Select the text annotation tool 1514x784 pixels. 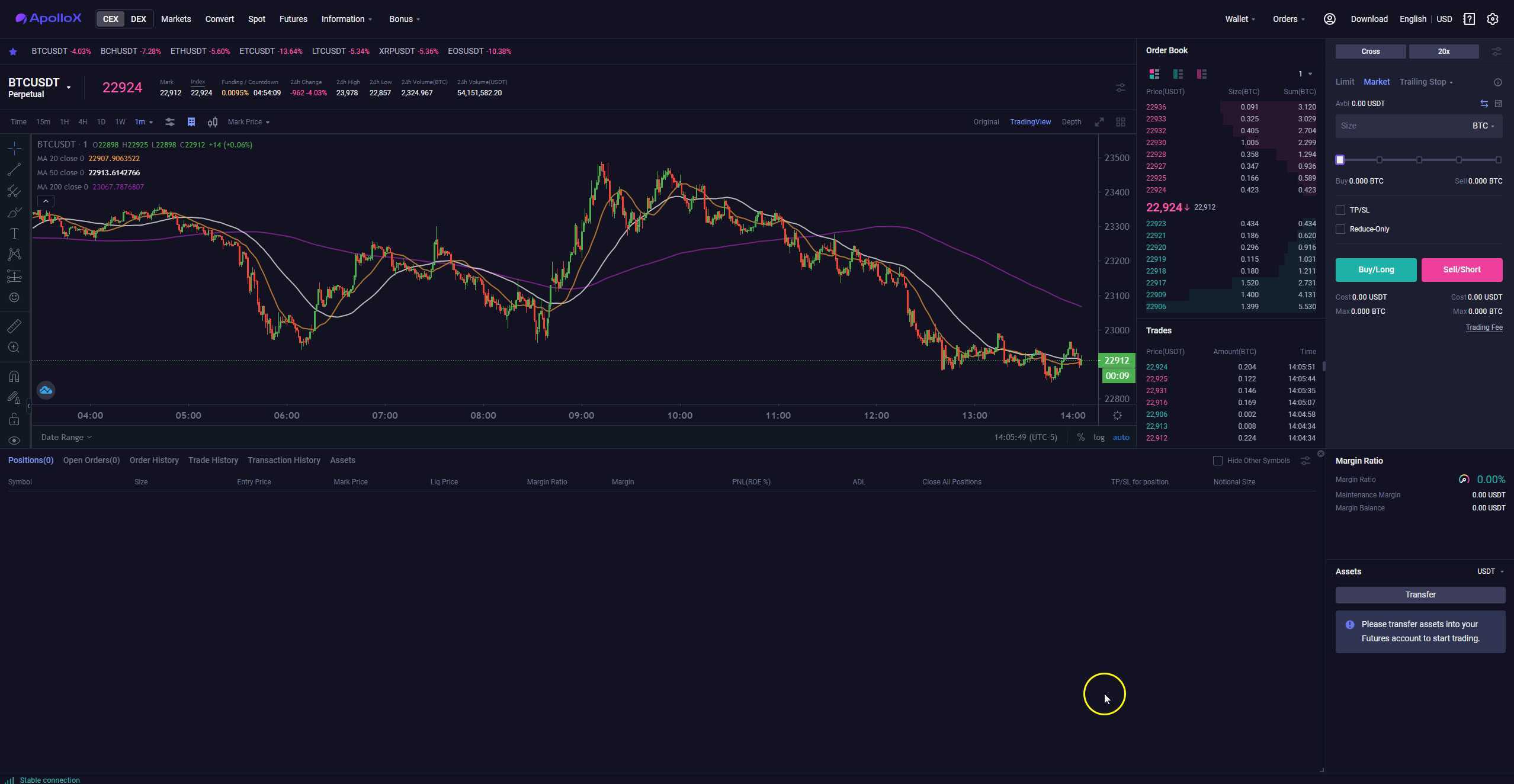pyautogui.click(x=14, y=234)
